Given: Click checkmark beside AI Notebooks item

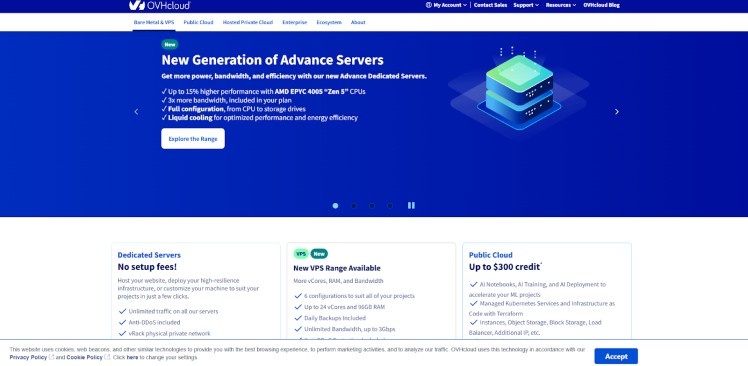Looking at the screenshot, I should pyautogui.click(x=474, y=284).
